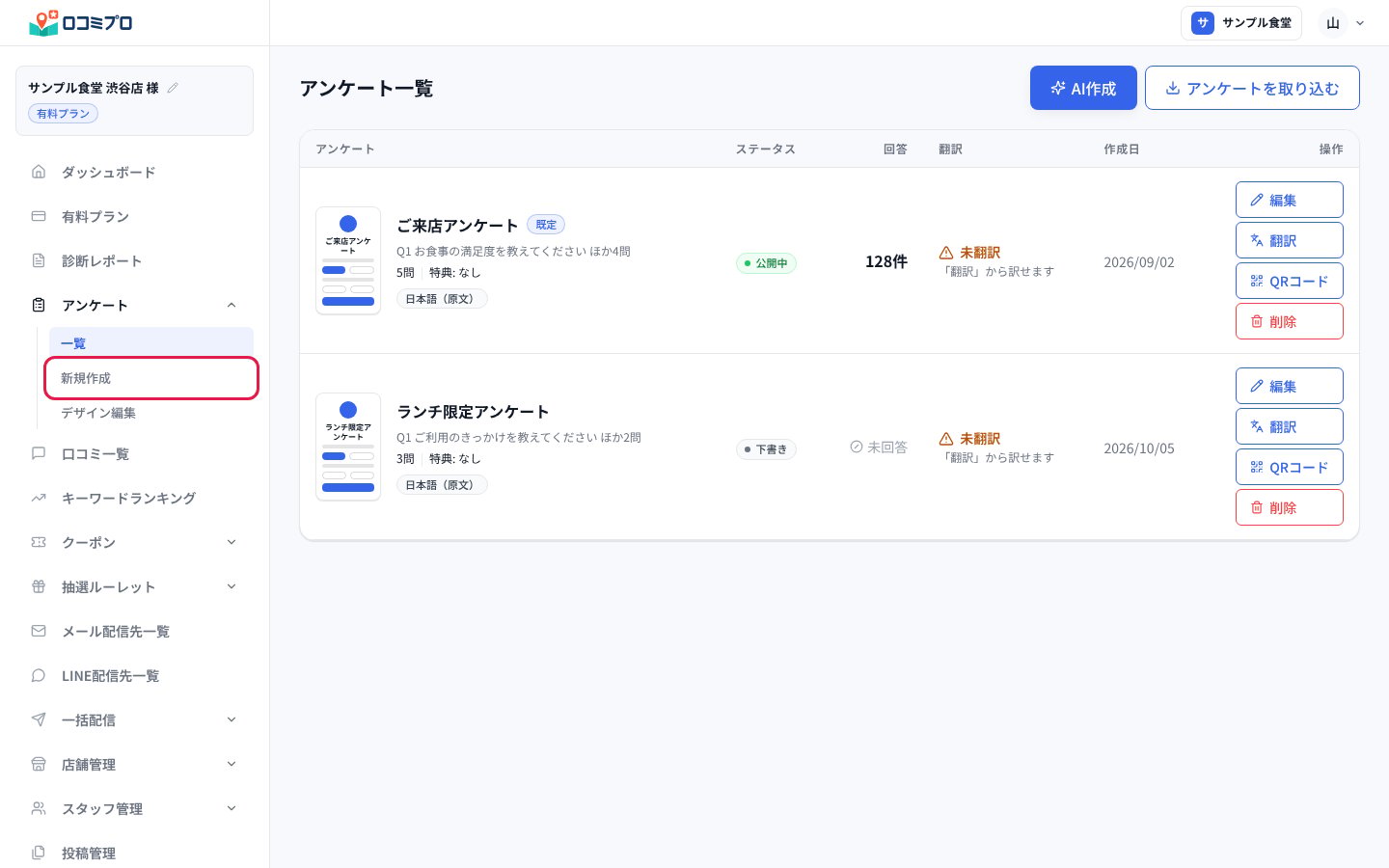The image size is (1389, 868).
Task: Select 一覧 in the アンケート submenu
Action: pos(151,343)
